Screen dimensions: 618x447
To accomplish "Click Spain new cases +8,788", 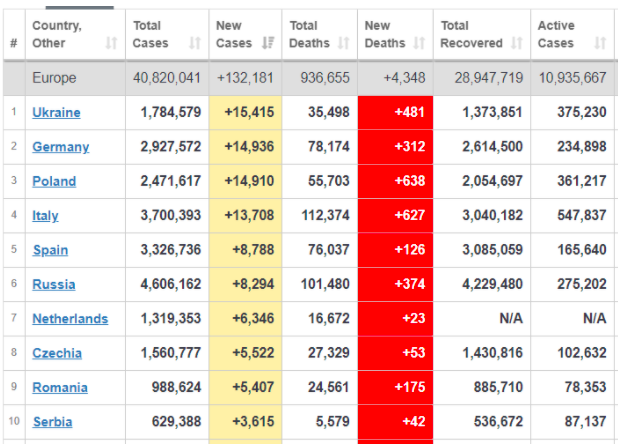I will tap(253, 250).
